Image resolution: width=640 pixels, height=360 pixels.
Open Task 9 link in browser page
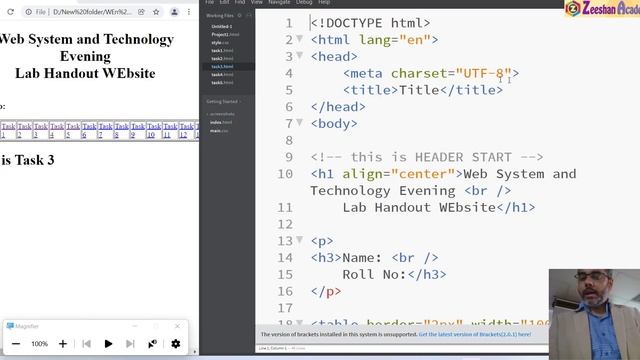[138, 130]
